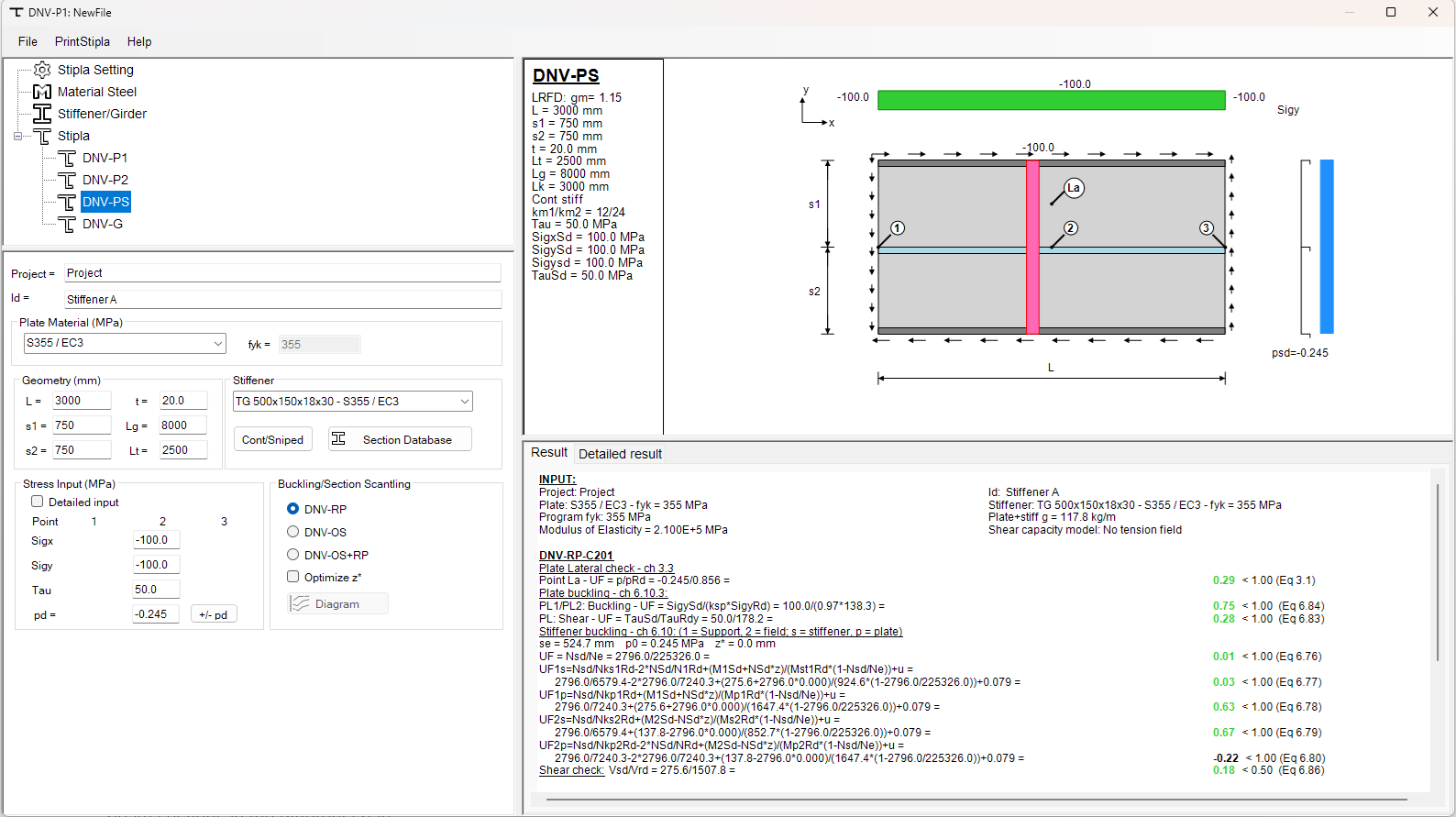Open the PrintStipla menu
The image size is (1456, 817).
pyautogui.click(x=82, y=41)
